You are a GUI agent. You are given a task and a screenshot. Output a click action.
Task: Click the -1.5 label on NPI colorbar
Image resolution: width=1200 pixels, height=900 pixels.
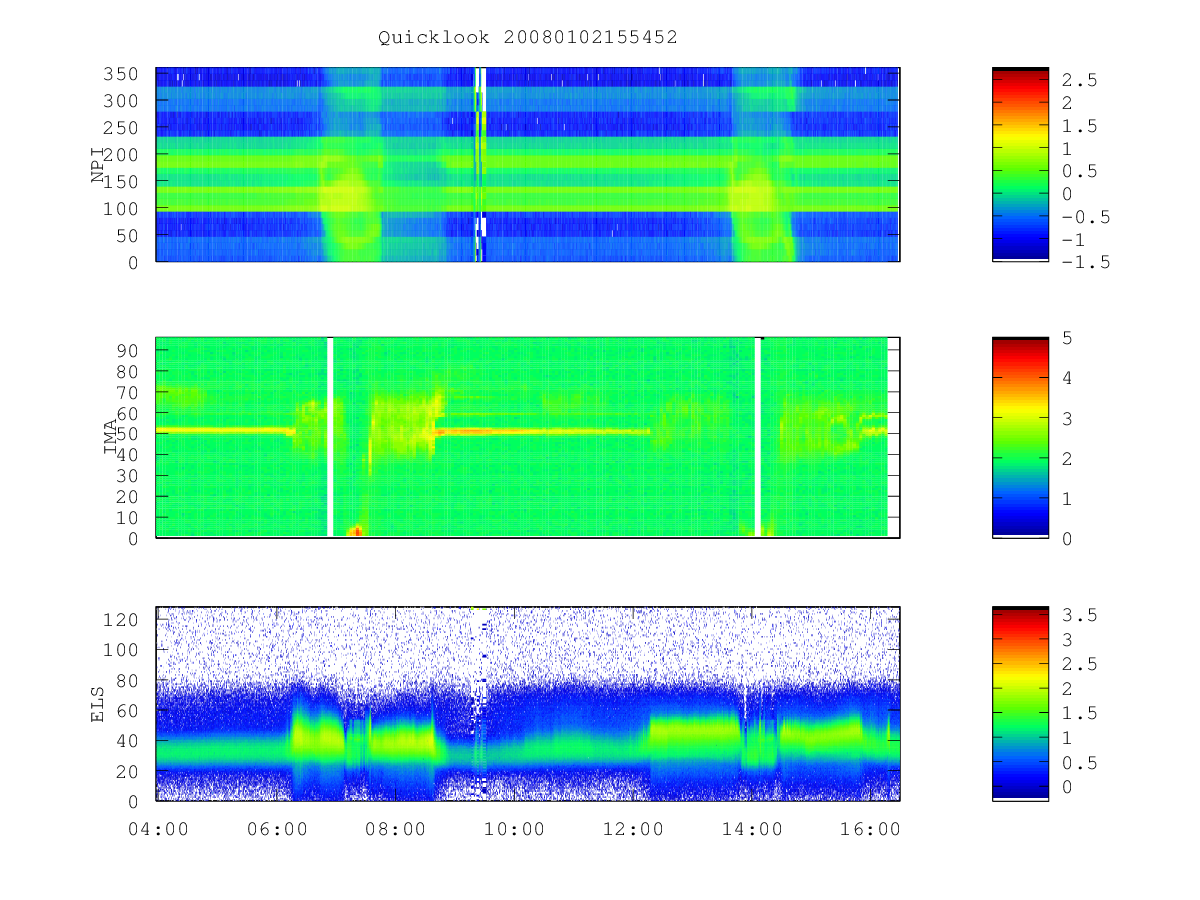coord(1085,262)
